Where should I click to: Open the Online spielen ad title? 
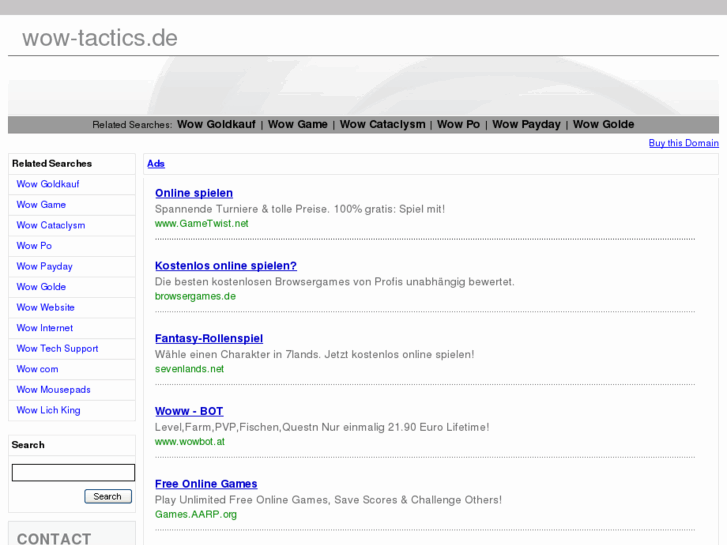[x=194, y=193]
